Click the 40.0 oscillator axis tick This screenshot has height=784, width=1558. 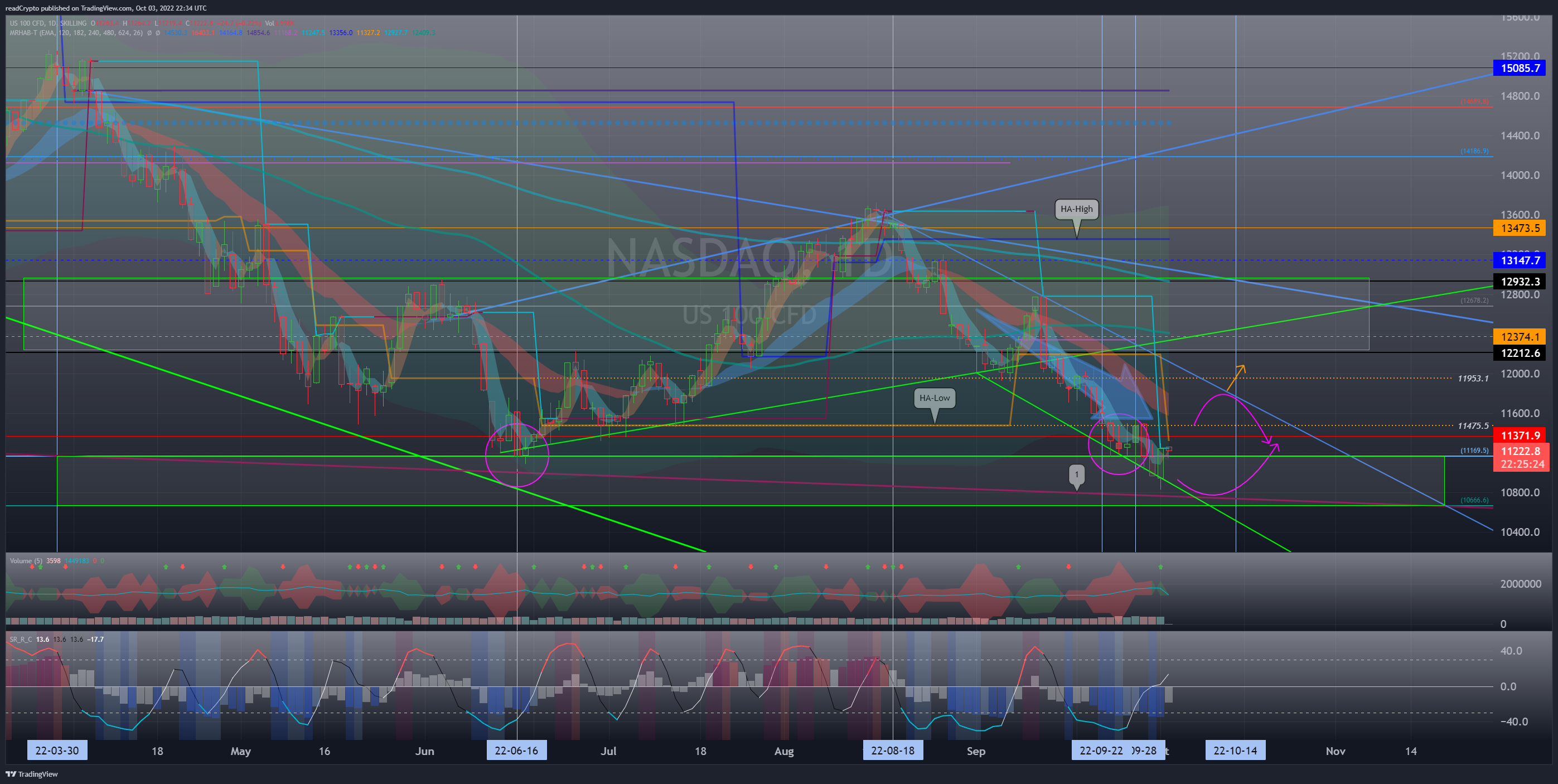pyautogui.click(x=1511, y=651)
